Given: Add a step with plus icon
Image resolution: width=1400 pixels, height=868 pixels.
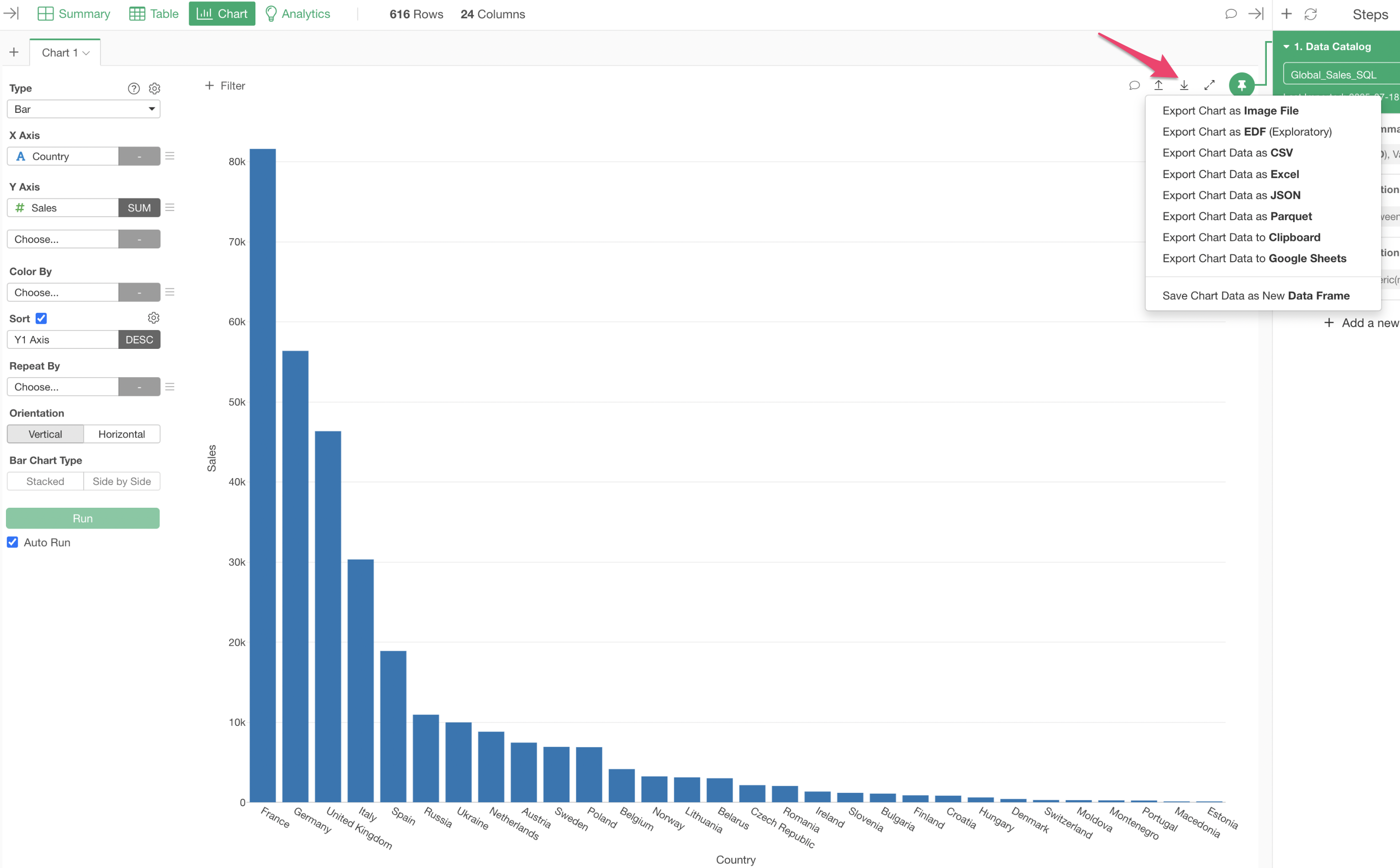Looking at the screenshot, I should (1286, 14).
